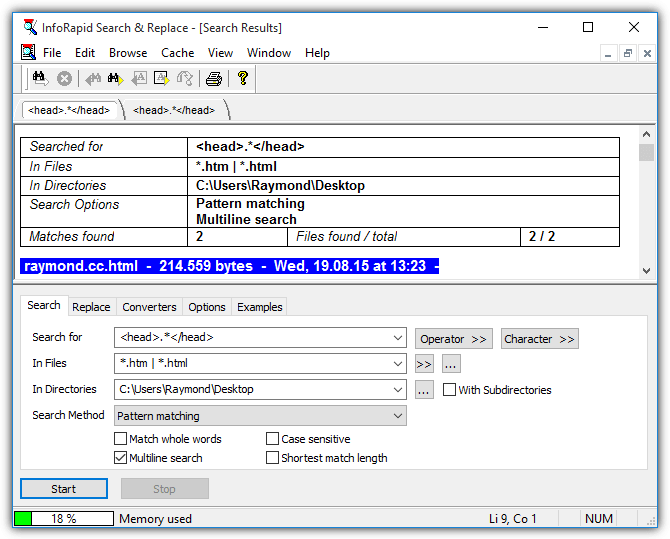The height and width of the screenshot is (539, 670).
Task: Open the Edit menu
Action: point(85,53)
